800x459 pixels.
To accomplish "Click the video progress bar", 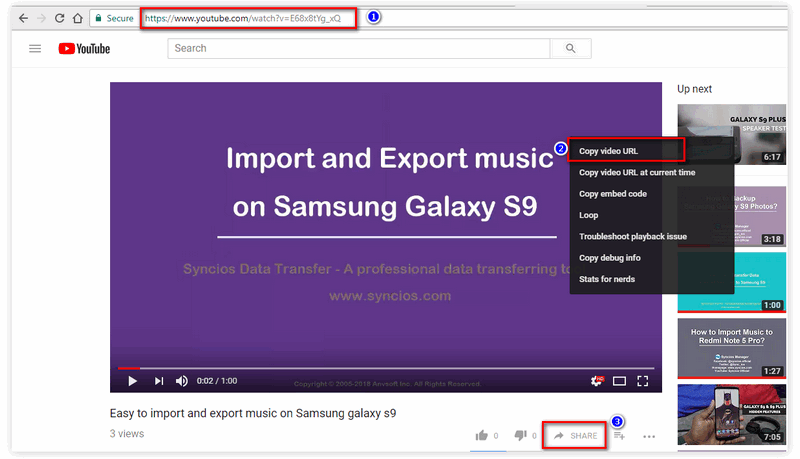I will [x=386, y=368].
